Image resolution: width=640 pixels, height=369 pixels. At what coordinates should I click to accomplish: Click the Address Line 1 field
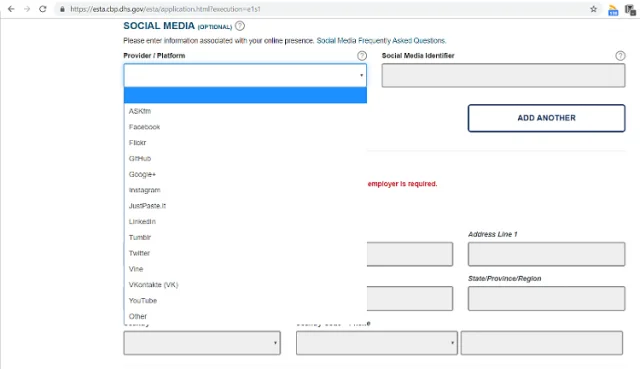click(547, 254)
